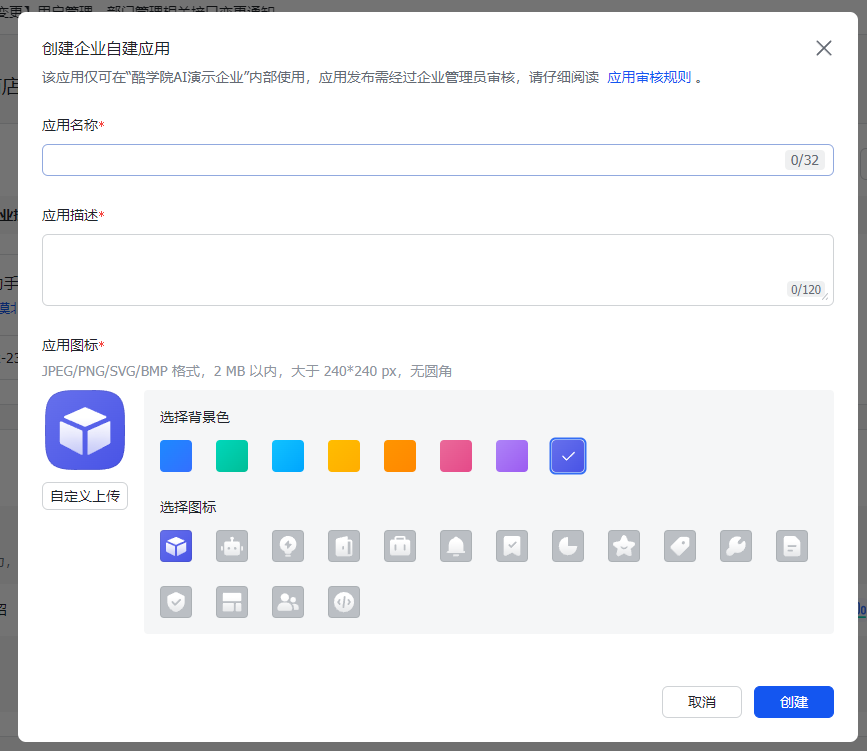Image resolution: width=867 pixels, height=751 pixels.
Task: Choose the document file icon
Action: 792,546
